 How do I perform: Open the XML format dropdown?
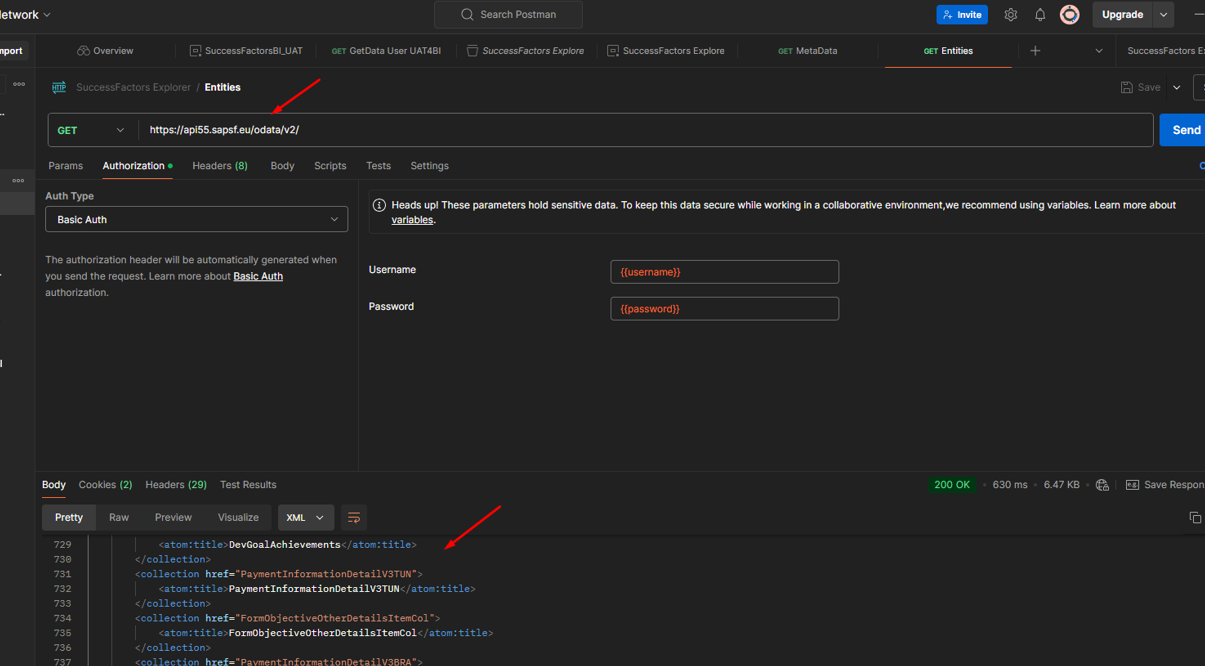tap(305, 518)
